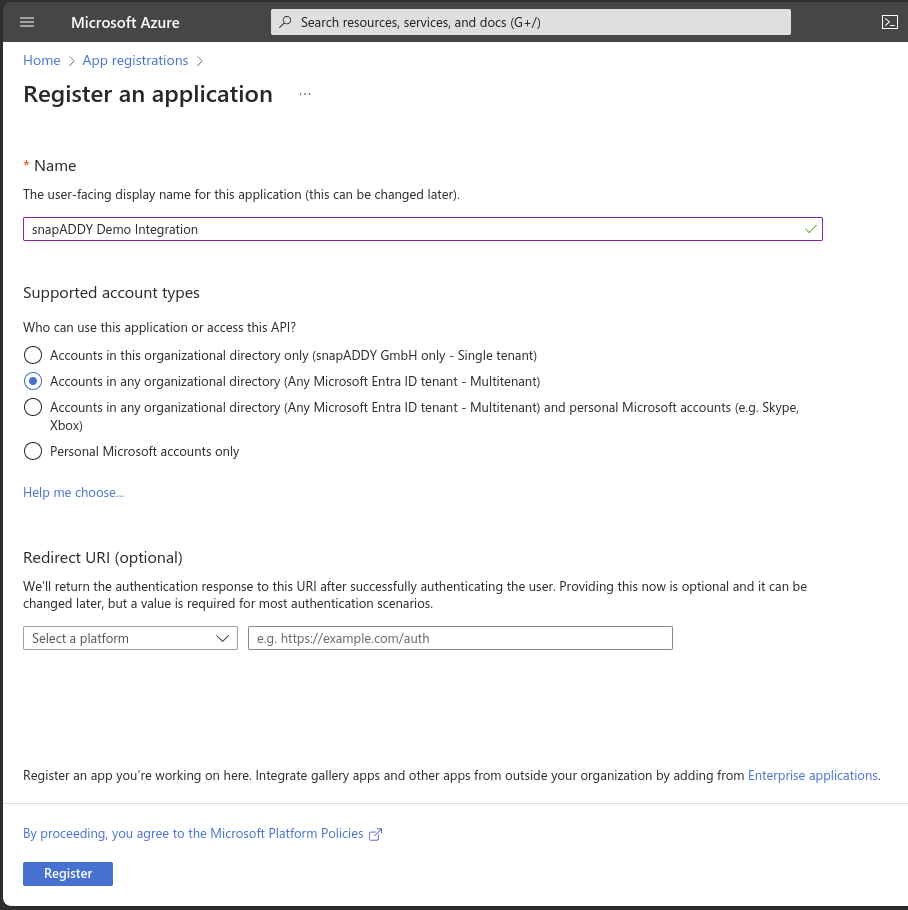908x910 pixels.
Task: Reselect the Multitenant account type option
Action: point(32,381)
